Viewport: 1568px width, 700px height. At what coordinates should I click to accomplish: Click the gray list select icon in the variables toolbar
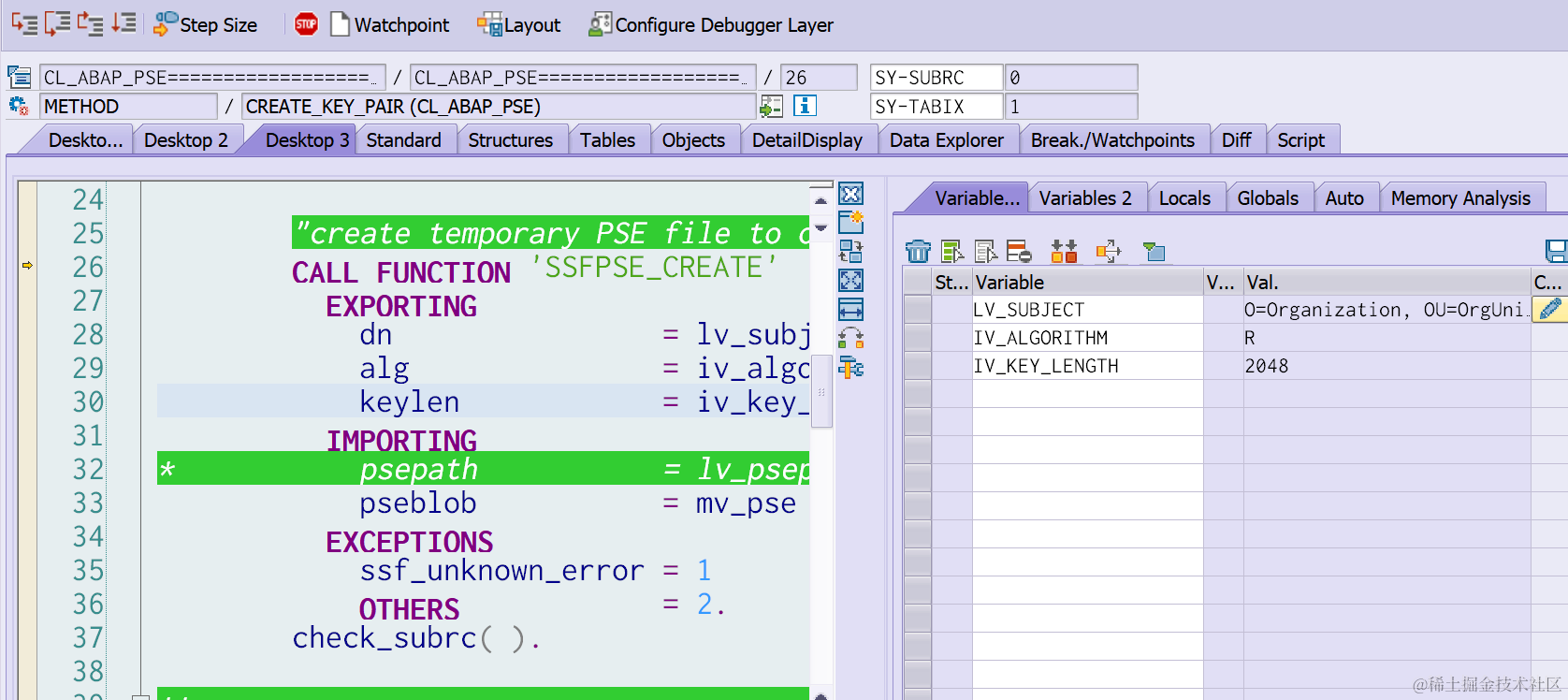tap(986, 251)
